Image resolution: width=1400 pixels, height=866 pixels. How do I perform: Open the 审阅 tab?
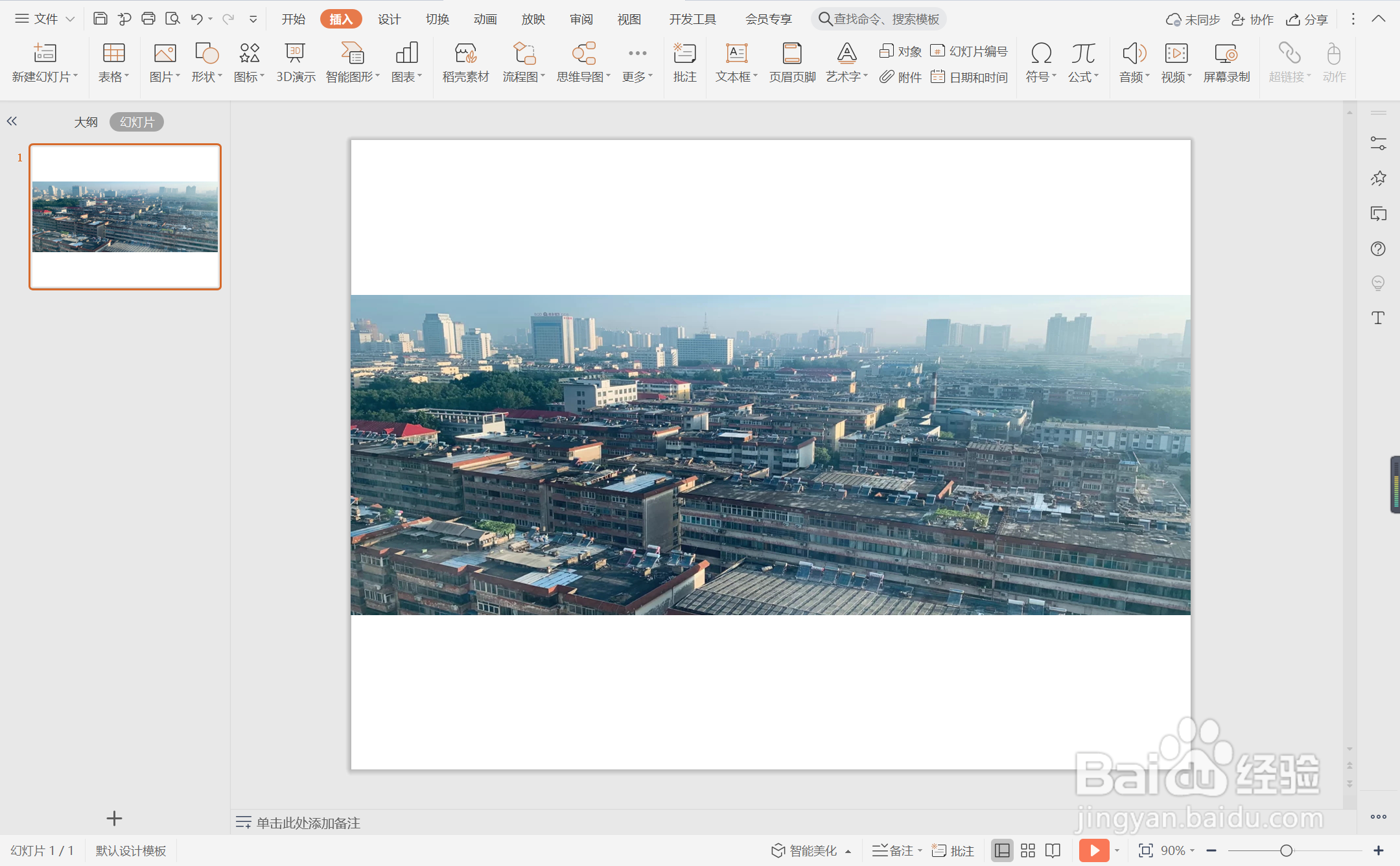(581, 19)
